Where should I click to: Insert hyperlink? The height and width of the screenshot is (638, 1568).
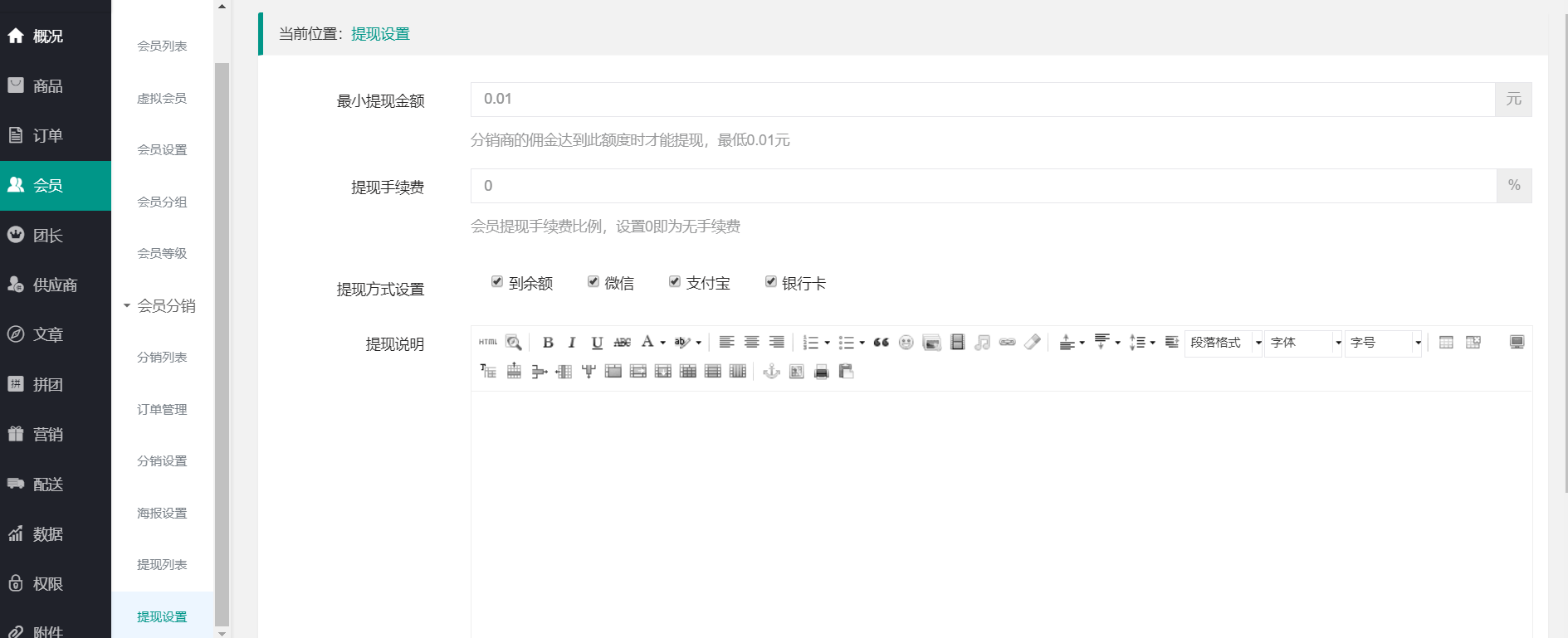(1007, 342)
